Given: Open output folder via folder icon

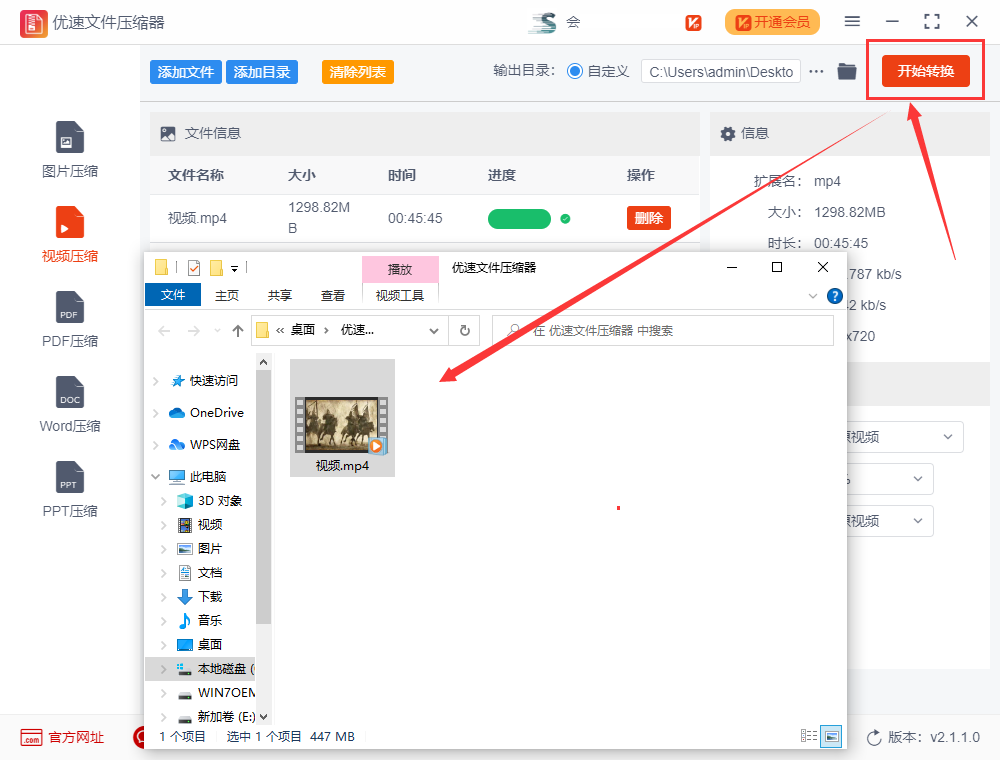Looking at the screenshot, I should [x=847, y=71].
